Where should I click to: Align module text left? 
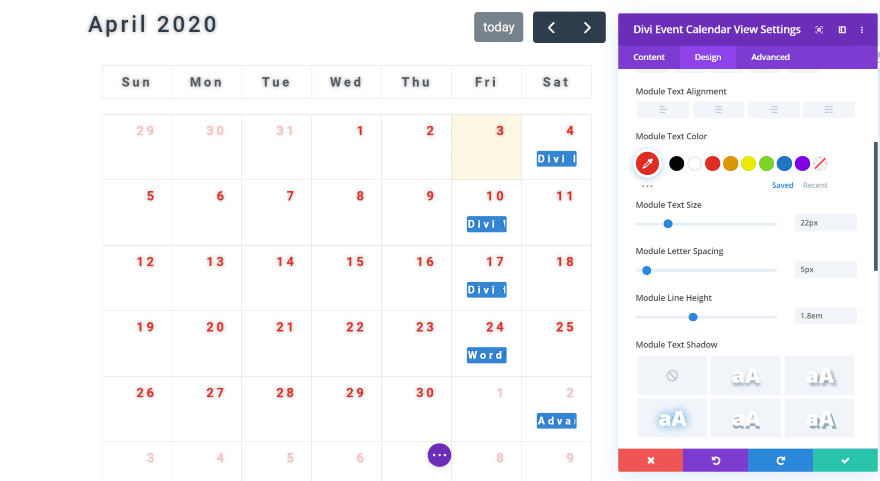point(662,109)
